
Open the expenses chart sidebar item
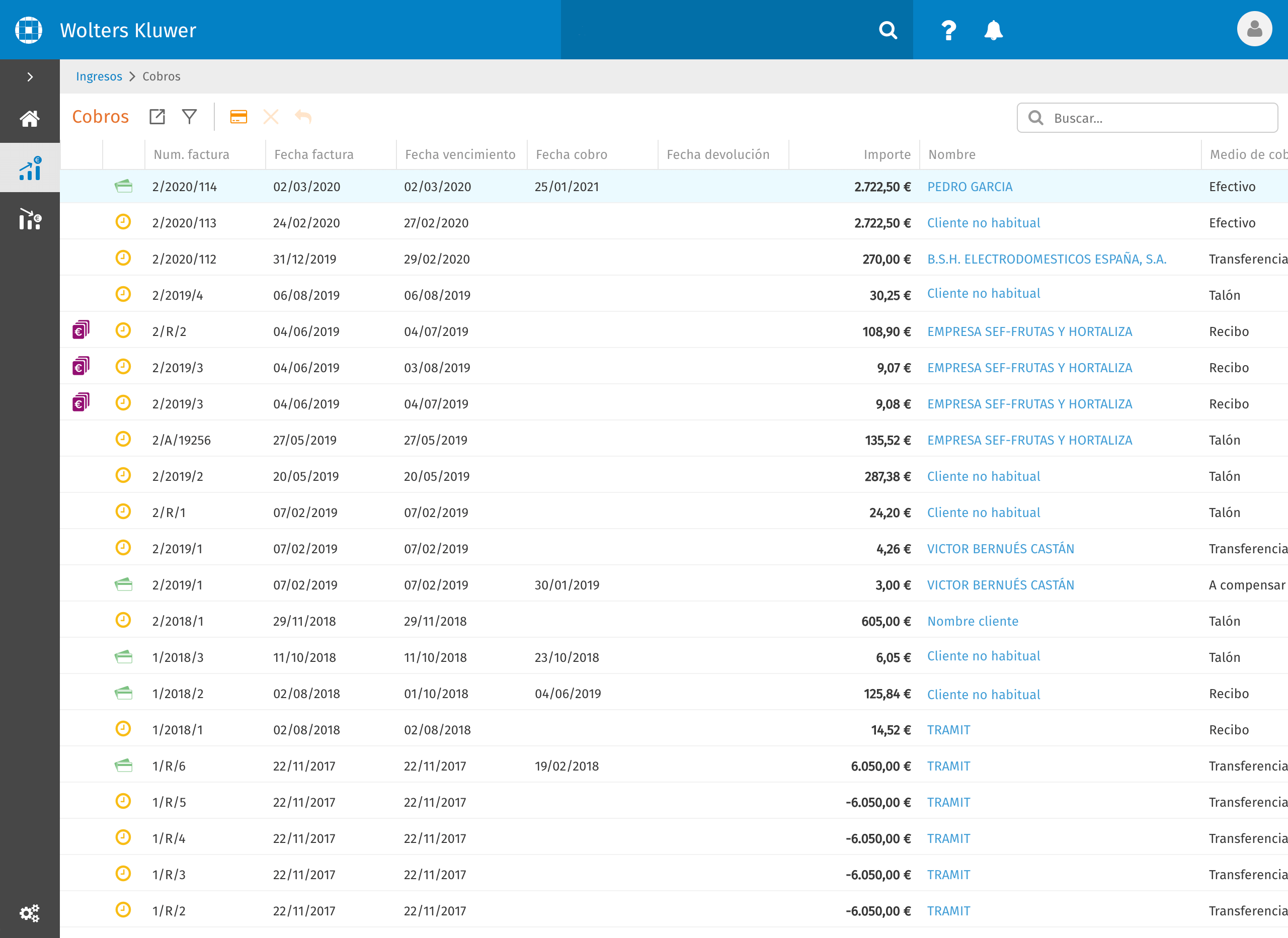click(30, 219)
